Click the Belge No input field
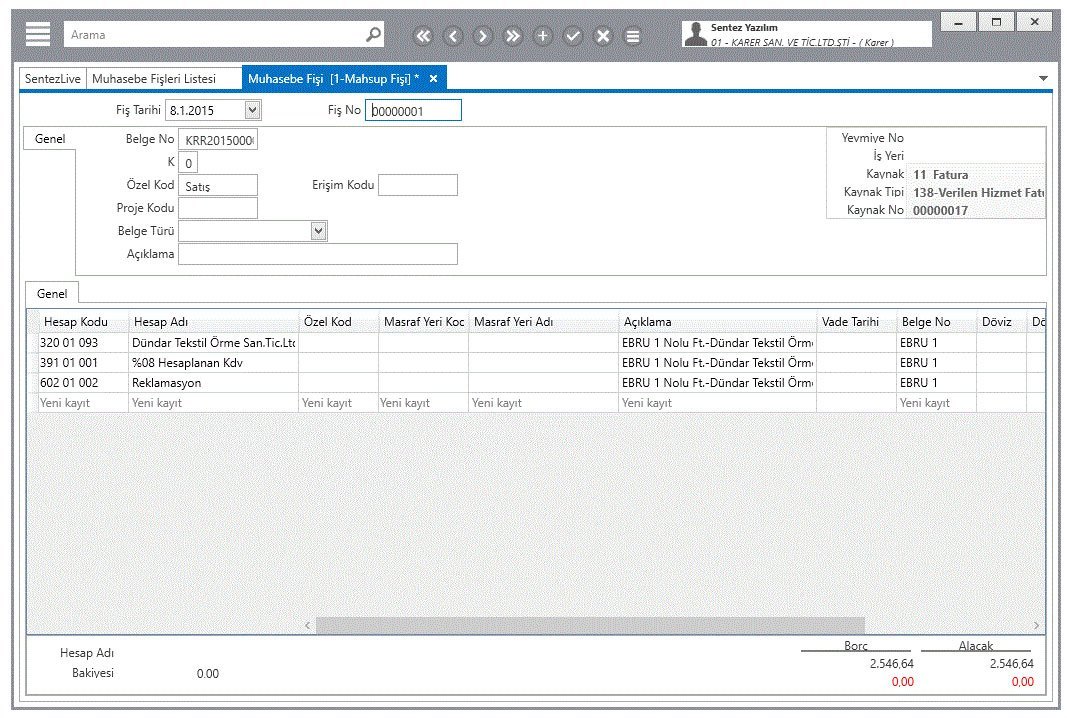Image resolution: width=1067 pixels, height=718 pixels. (218, 140)
